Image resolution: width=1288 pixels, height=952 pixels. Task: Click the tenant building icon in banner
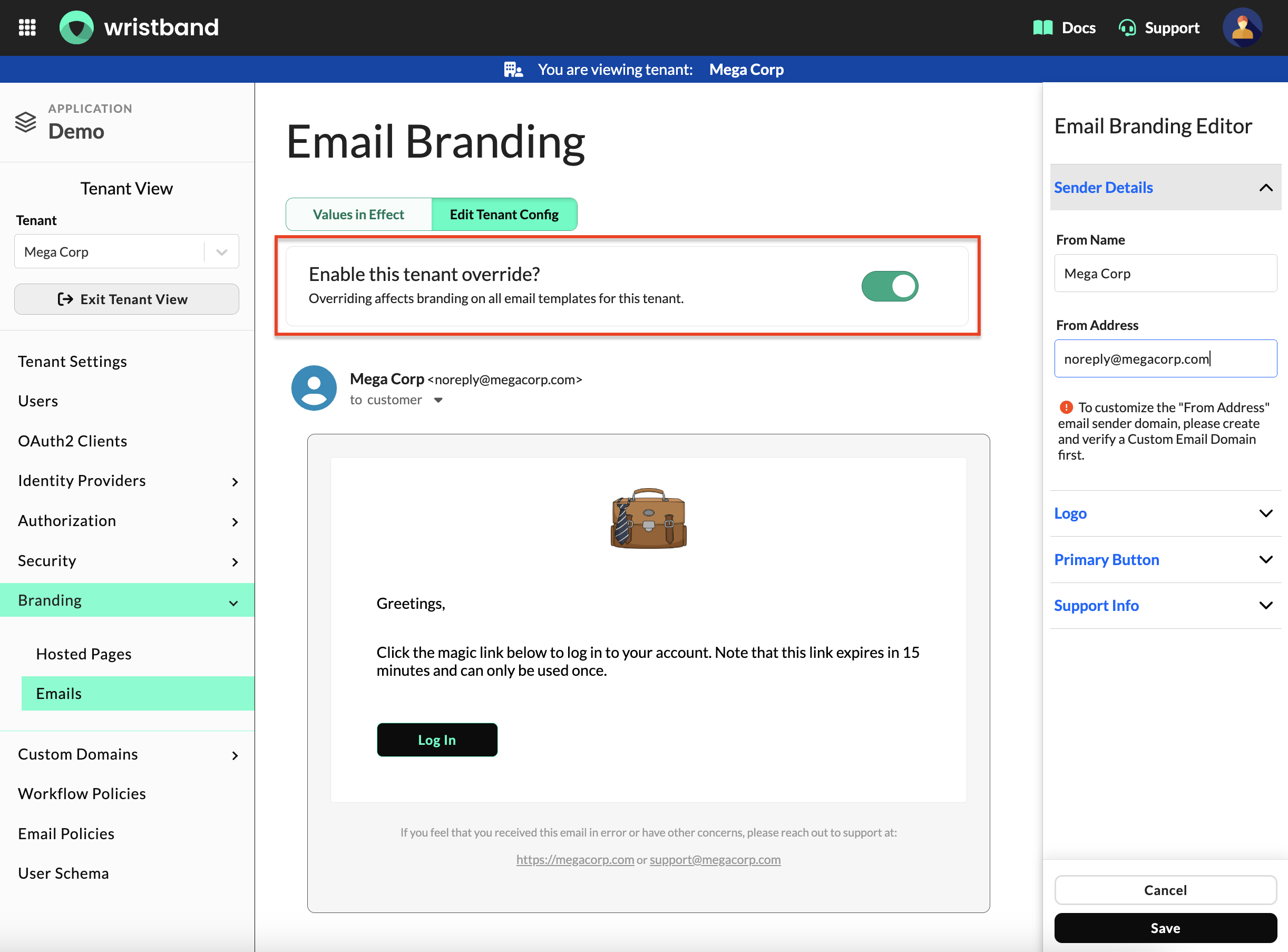[x=513, y=69]
